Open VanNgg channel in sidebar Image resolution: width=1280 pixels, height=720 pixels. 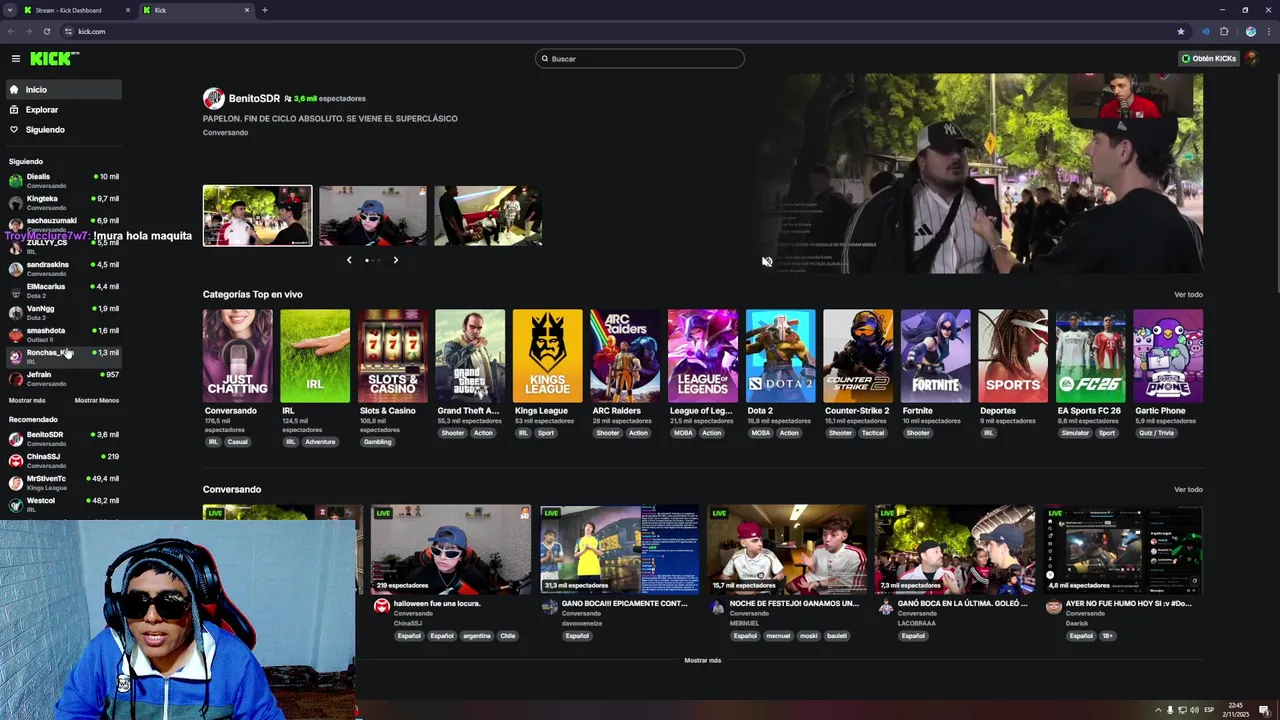63,313
